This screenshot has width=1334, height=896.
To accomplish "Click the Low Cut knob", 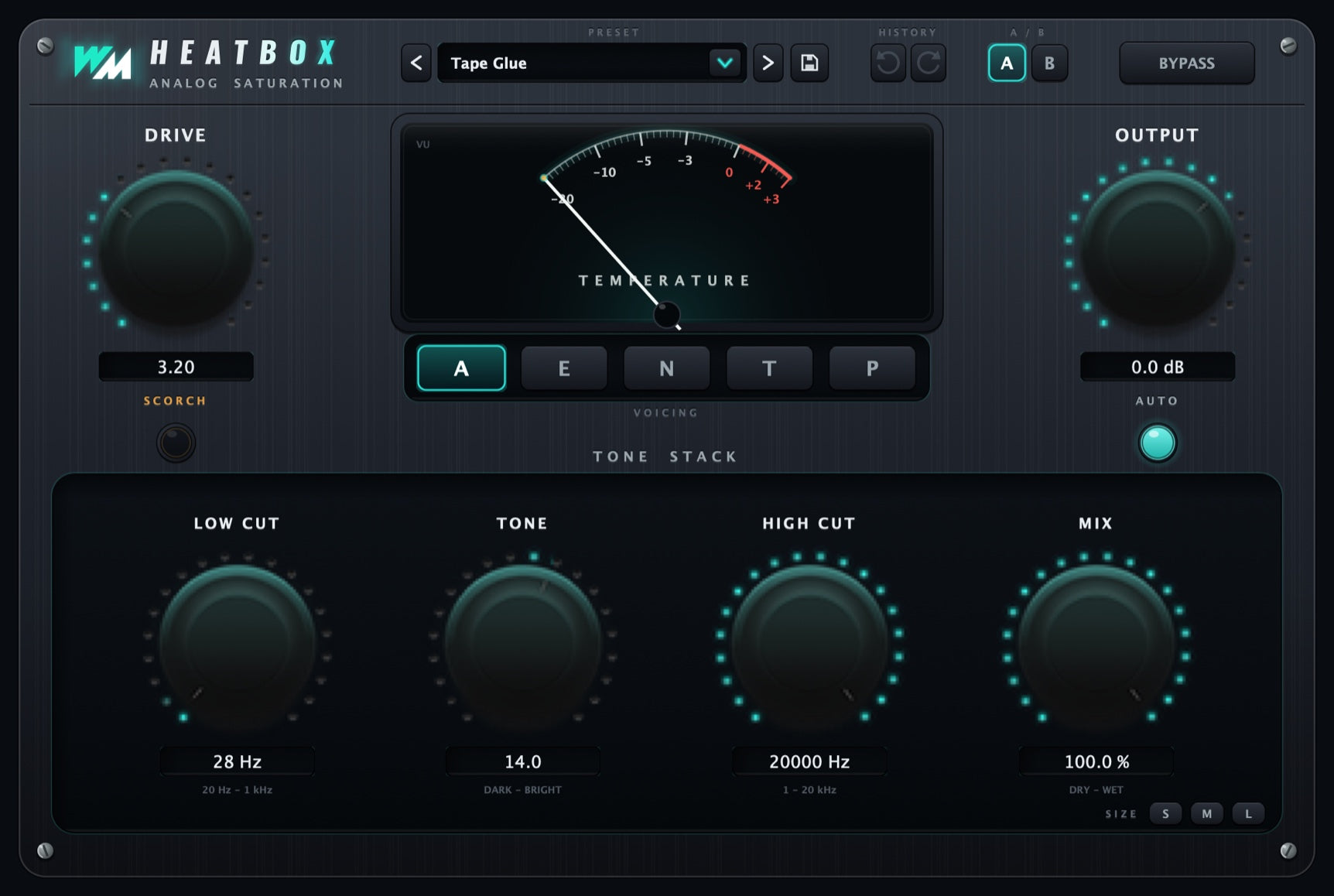I will (237, 641).
